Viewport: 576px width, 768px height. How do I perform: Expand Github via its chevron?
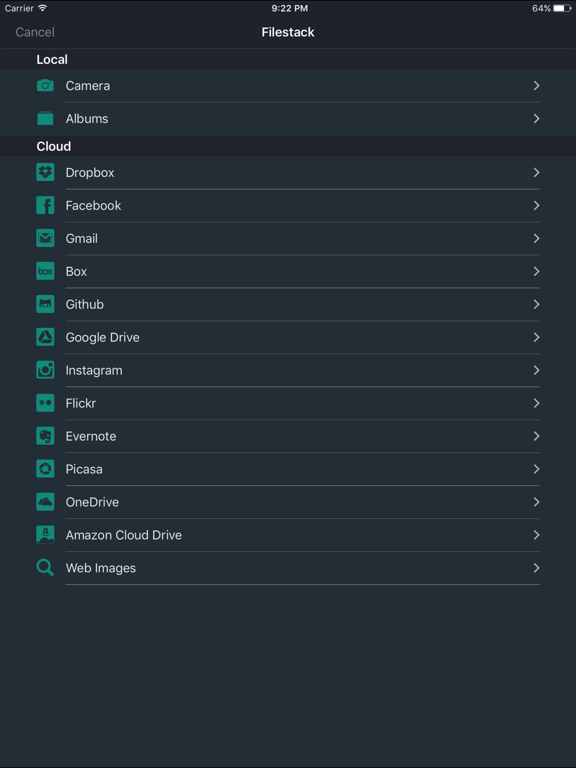click(x=536, y=304)
